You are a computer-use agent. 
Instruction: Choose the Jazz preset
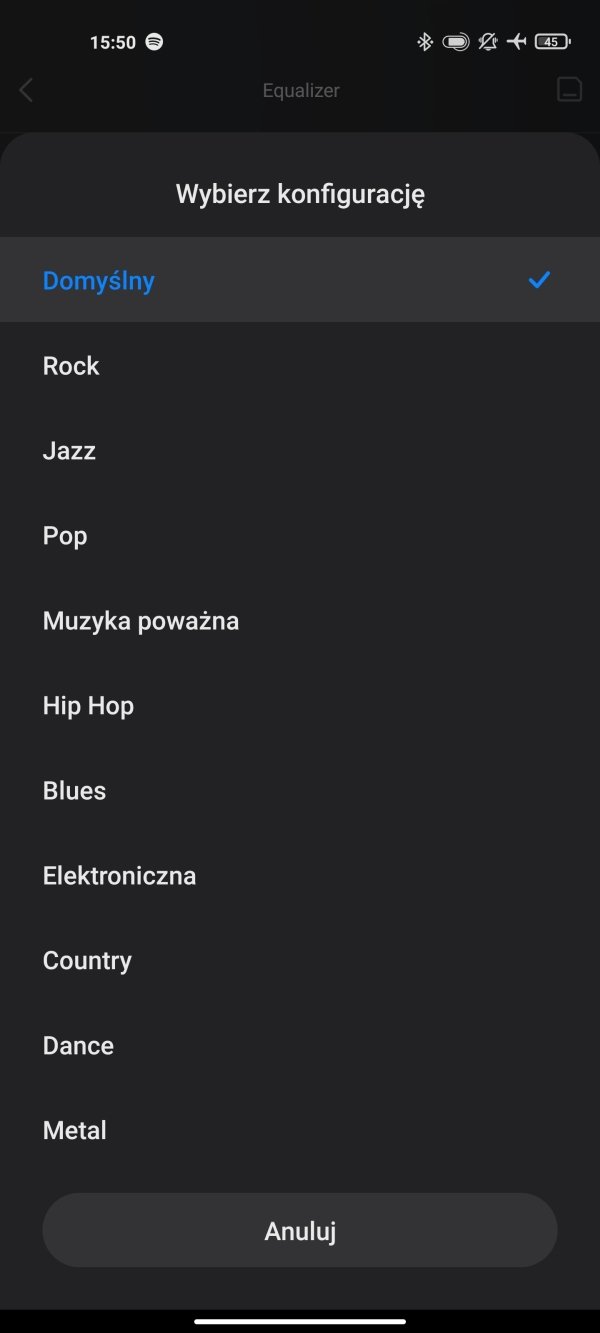click(300, 450)
